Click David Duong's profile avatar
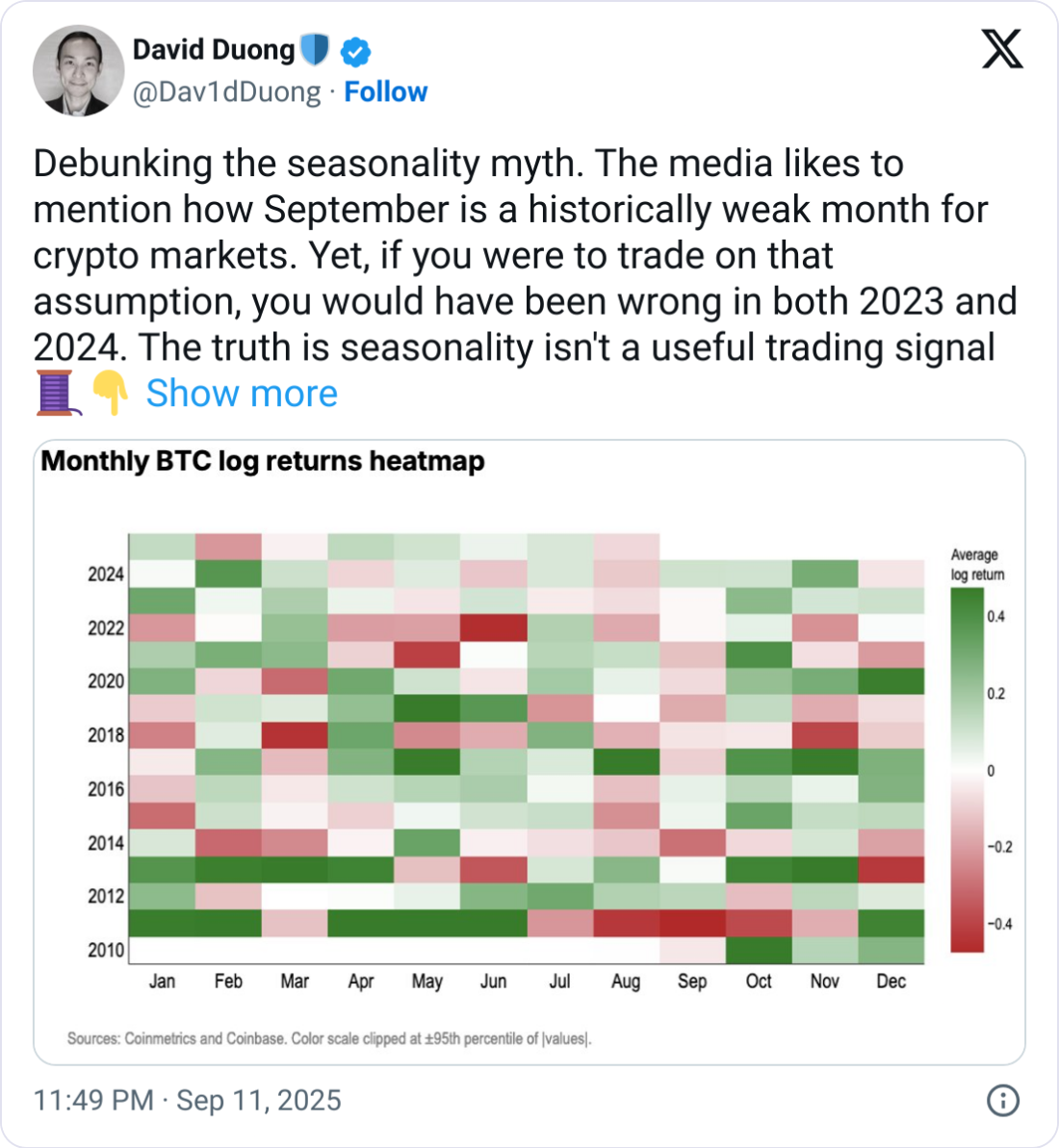 [78, 70]
